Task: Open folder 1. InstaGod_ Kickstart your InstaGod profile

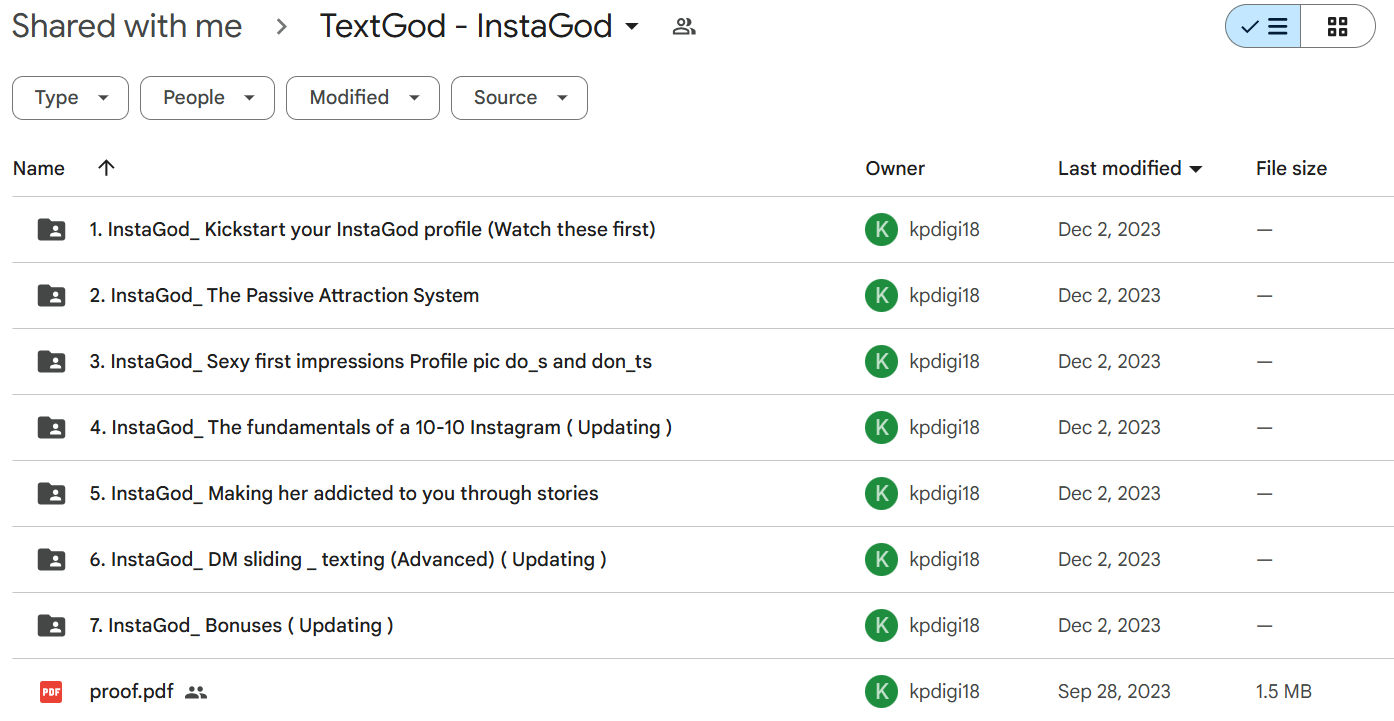Action: point(372,229)
